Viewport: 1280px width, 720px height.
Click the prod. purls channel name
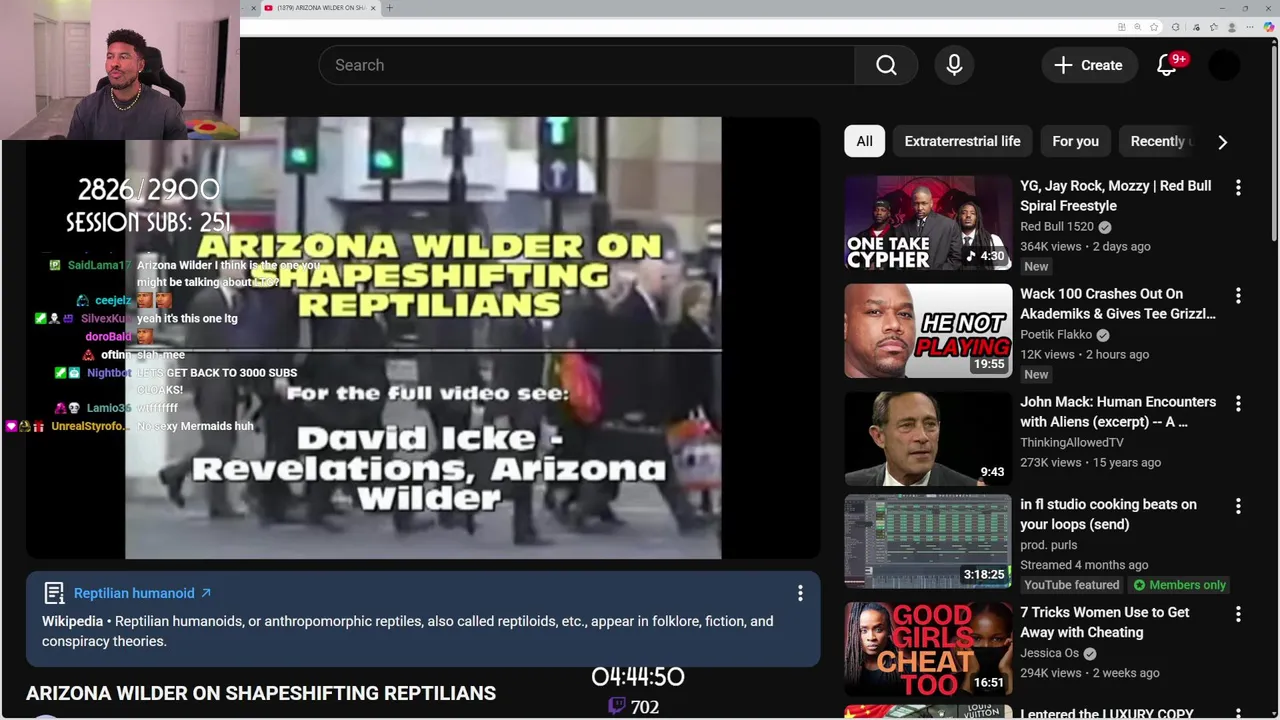pos(1048,545)
